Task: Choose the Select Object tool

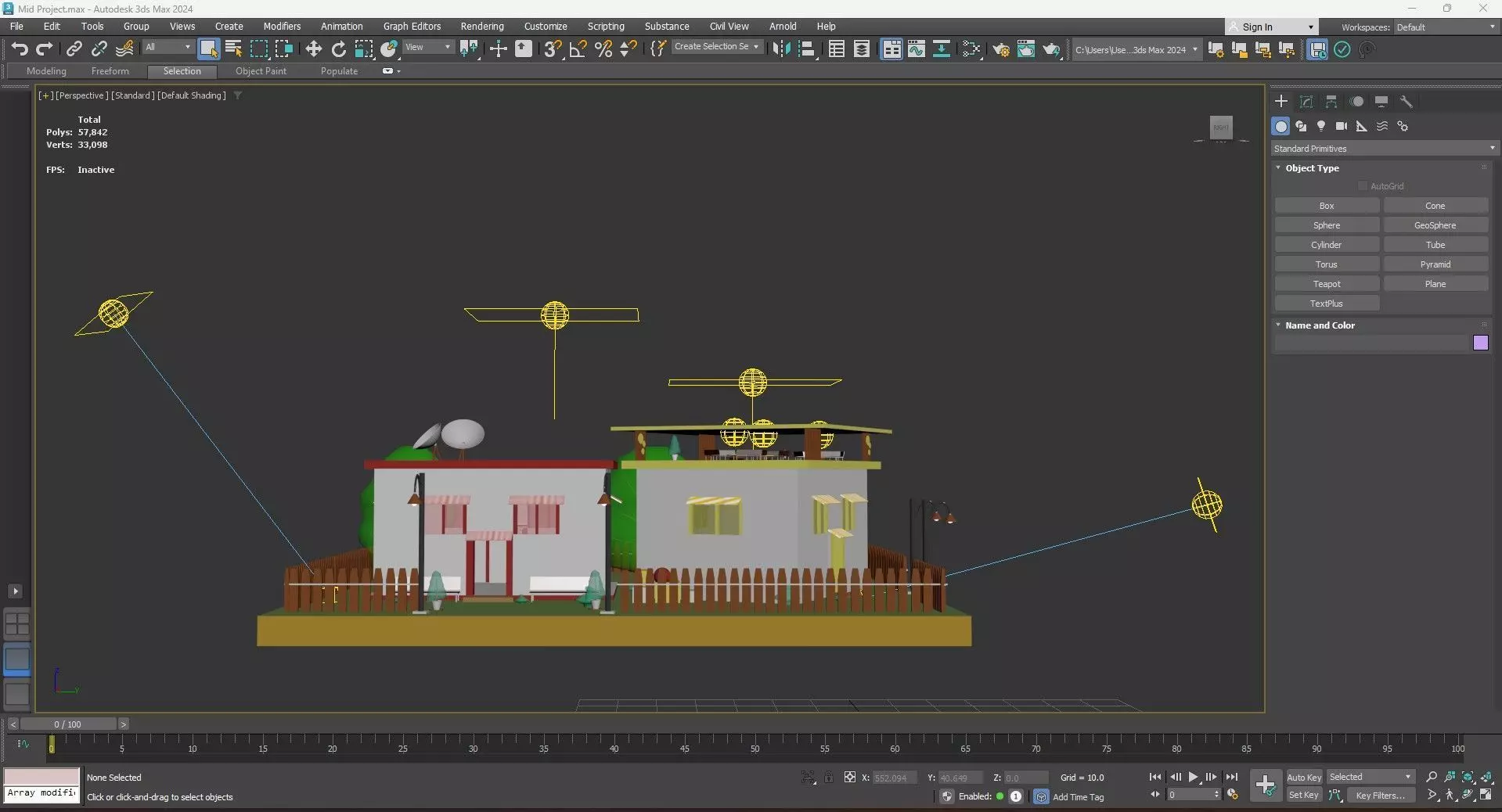Action: pos(208,49)
